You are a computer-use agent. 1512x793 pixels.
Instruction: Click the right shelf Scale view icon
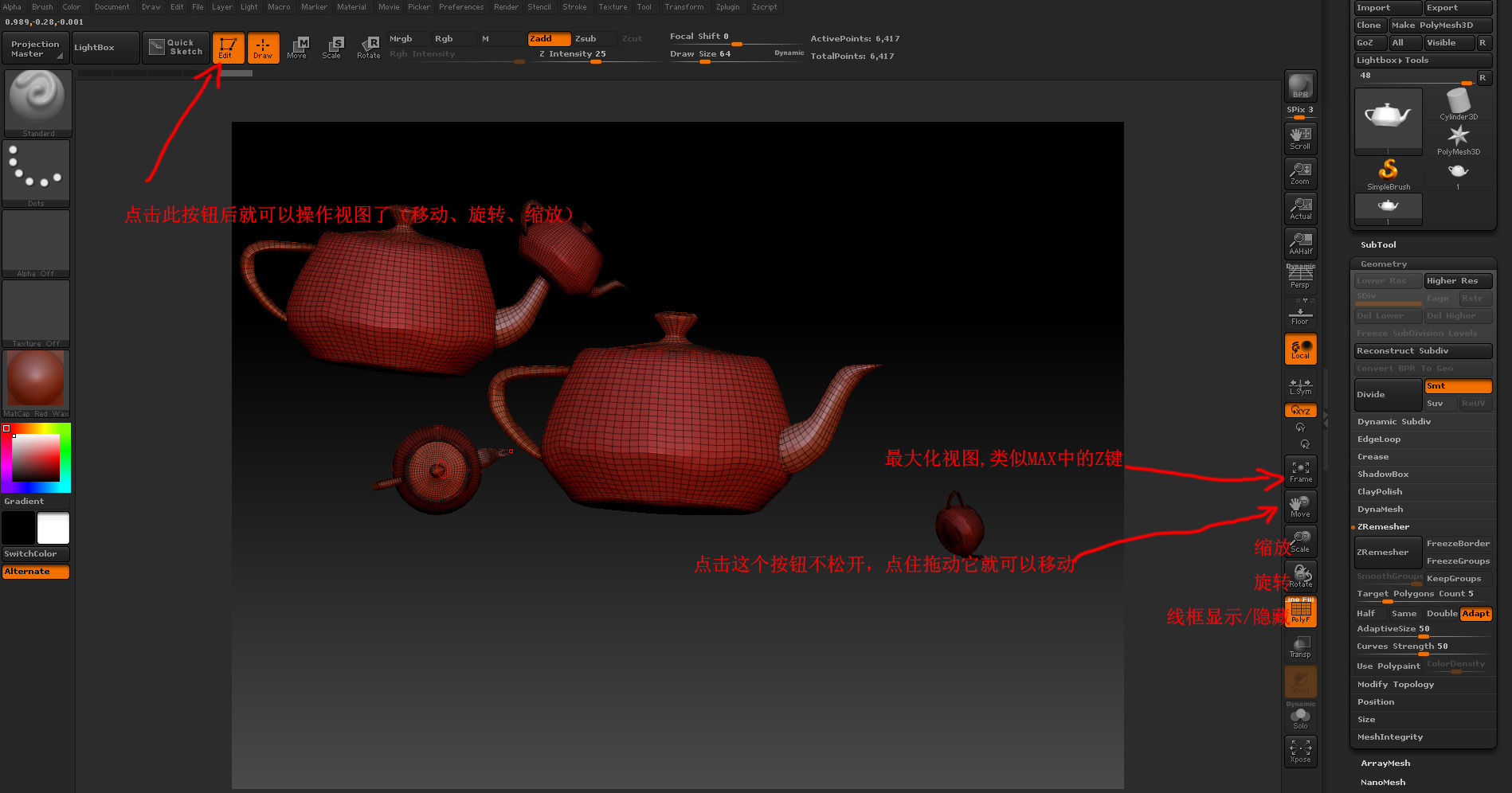(1300, 541)
